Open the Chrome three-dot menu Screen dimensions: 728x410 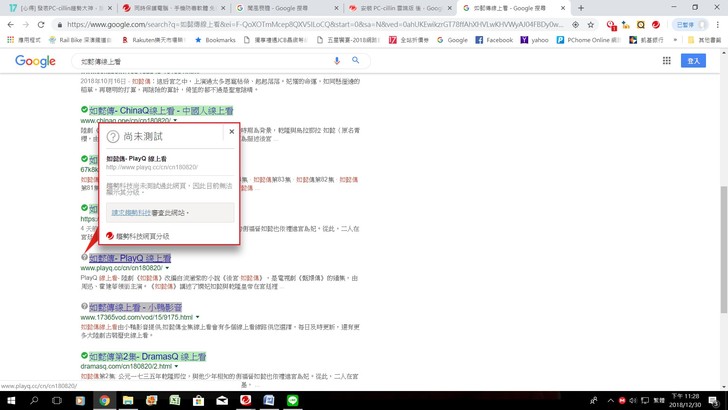tap(718, 25)
